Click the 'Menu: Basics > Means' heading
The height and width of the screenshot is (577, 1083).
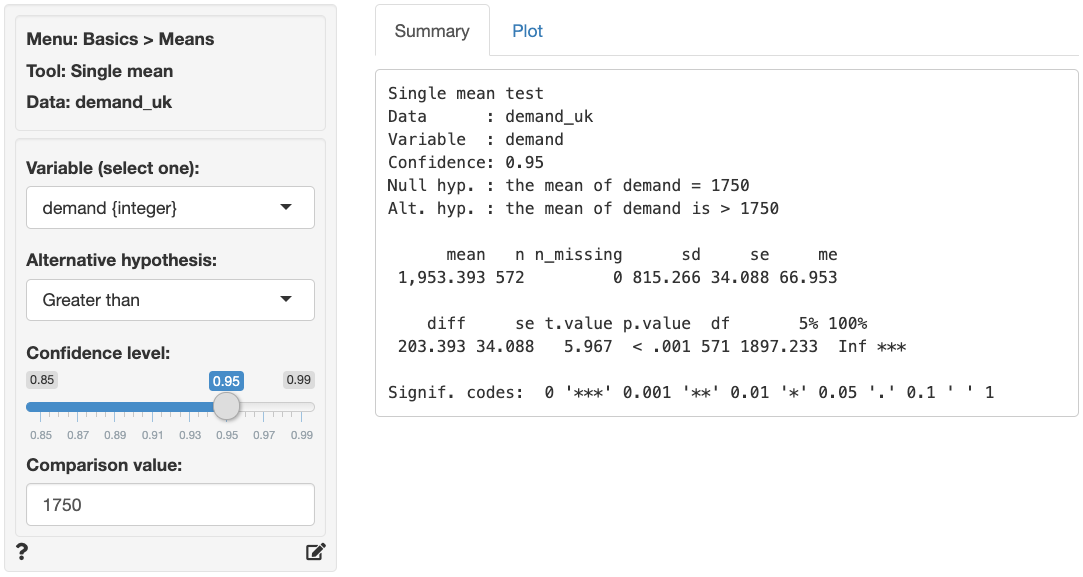click(120, 39)
